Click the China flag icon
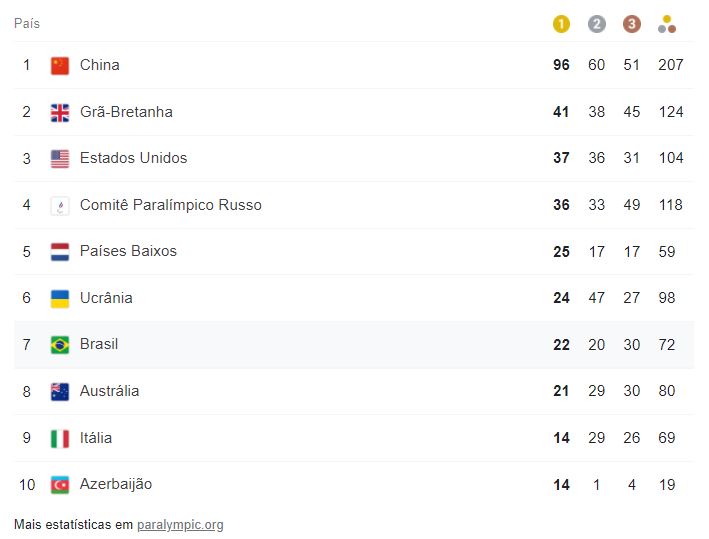 click(x=60, y=66)
